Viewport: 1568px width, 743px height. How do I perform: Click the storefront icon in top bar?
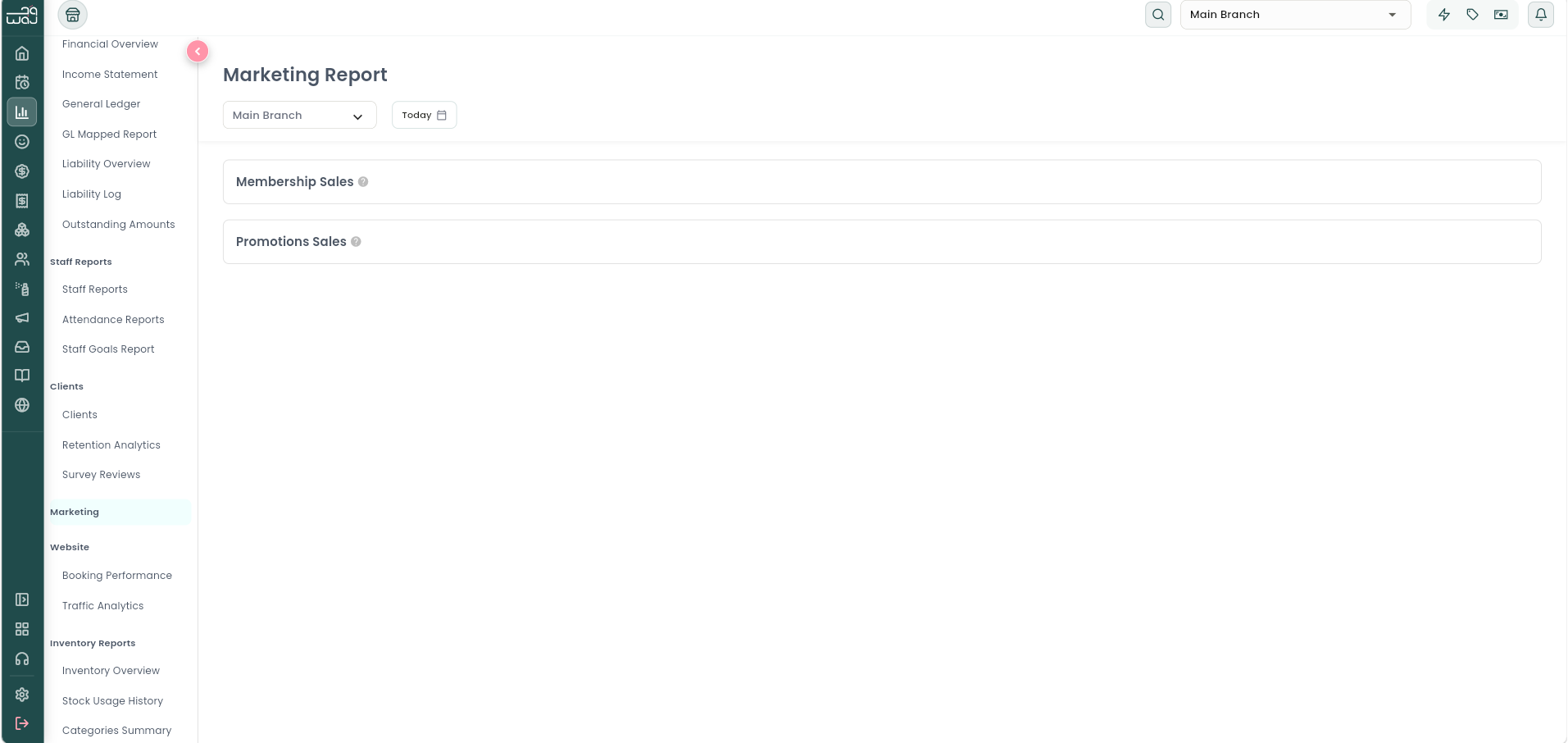click(73, 15)
